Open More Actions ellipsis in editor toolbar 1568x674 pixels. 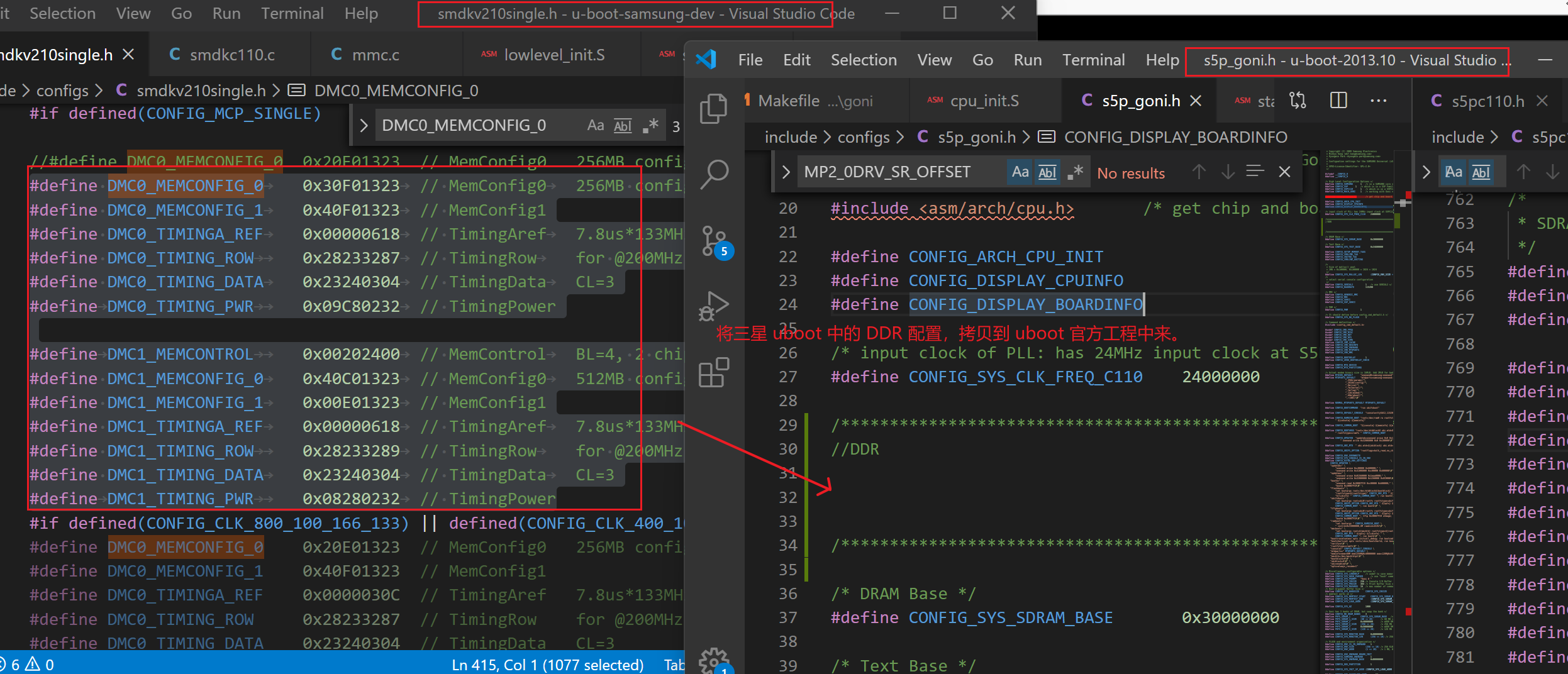(1378, 101)
